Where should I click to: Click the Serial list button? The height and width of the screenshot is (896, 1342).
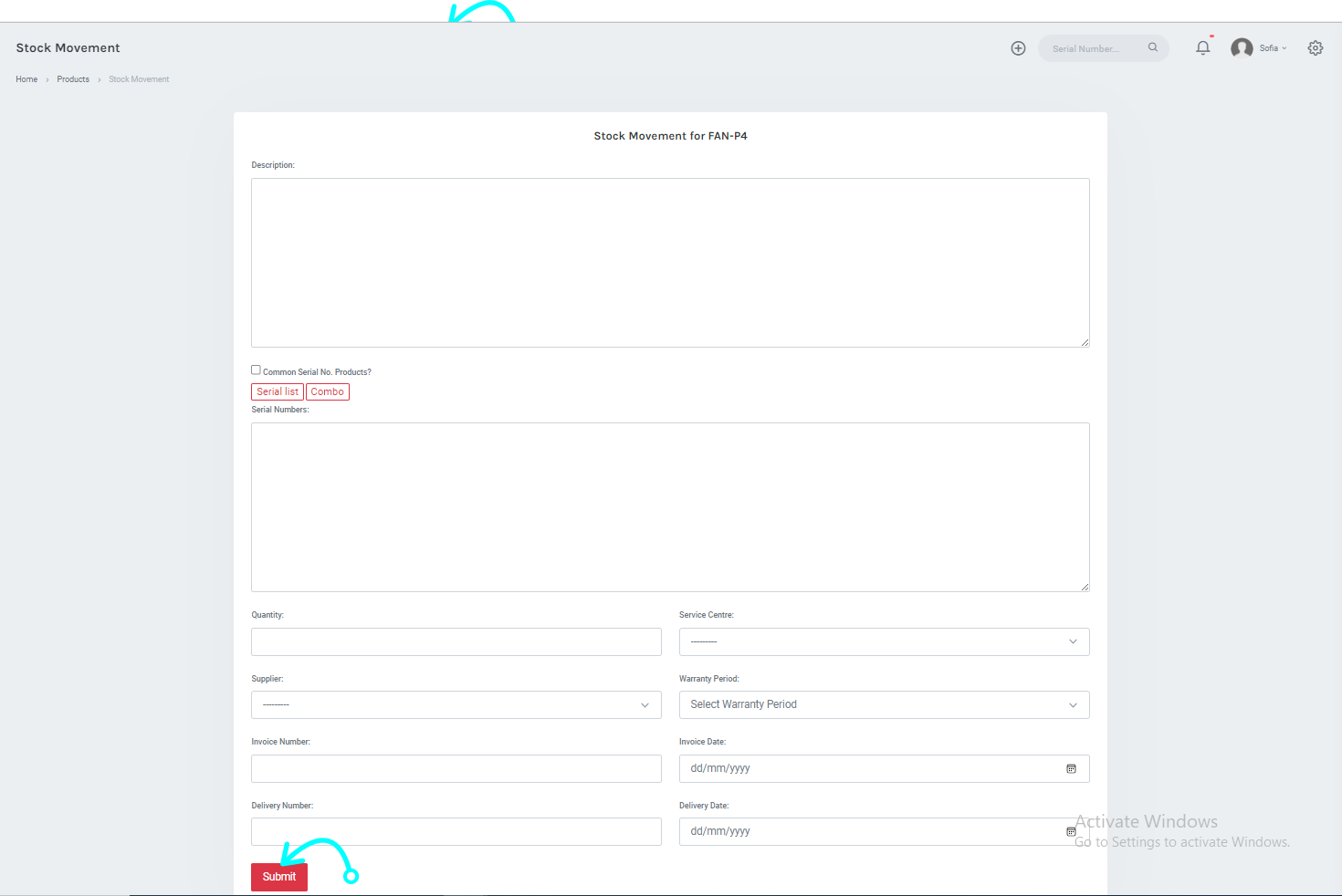coord(278,391)
